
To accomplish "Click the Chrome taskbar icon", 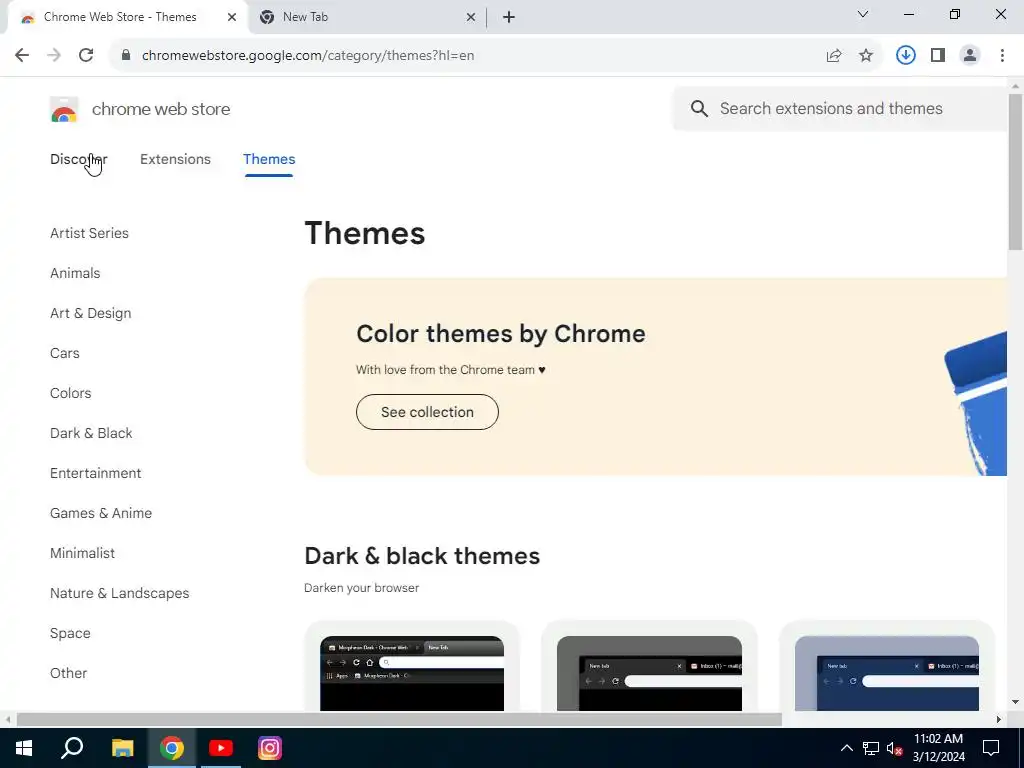I will (172, 748).
